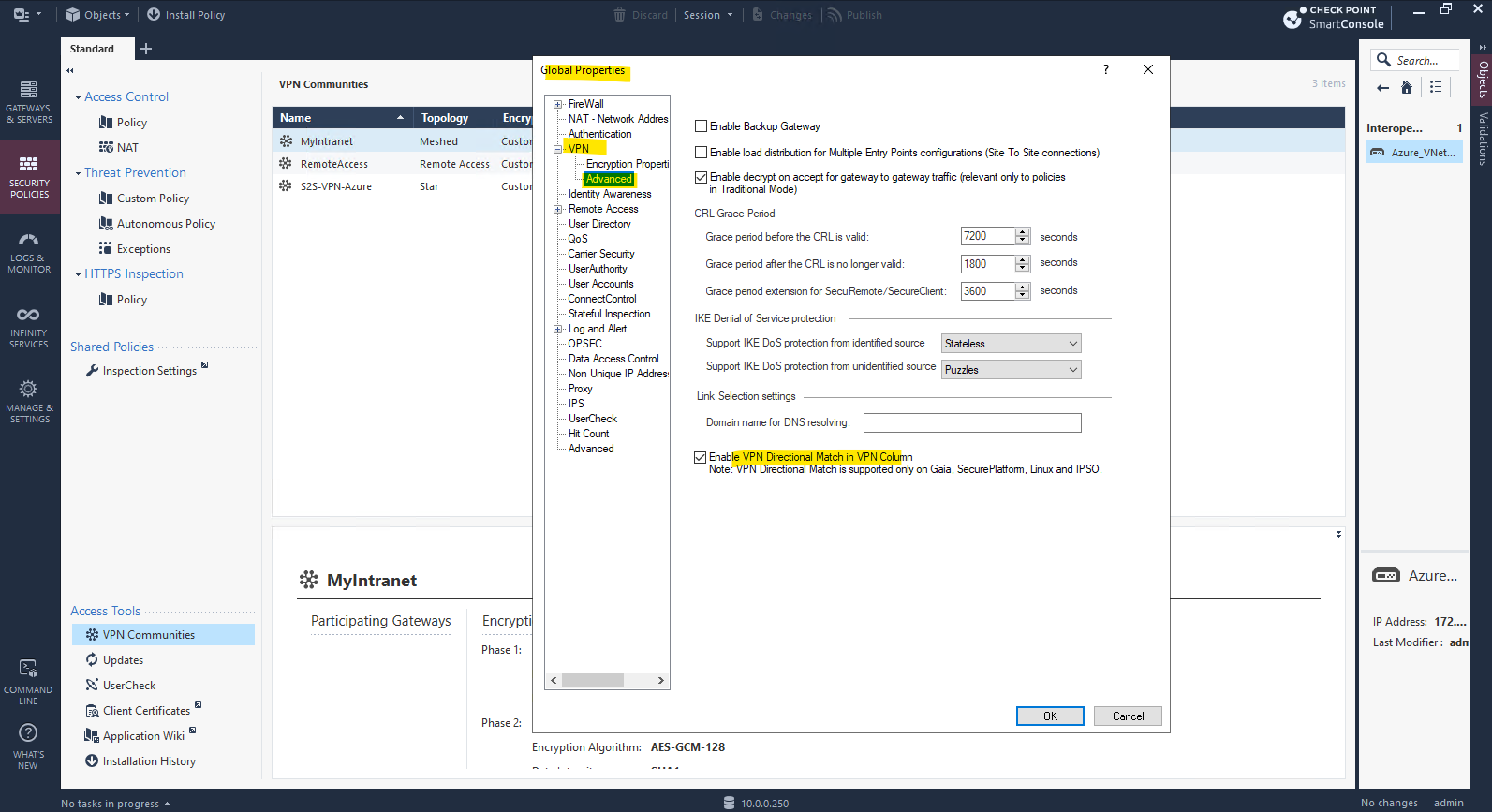Click the grace period before CRL value field
1492x812 pixels.
988,237
